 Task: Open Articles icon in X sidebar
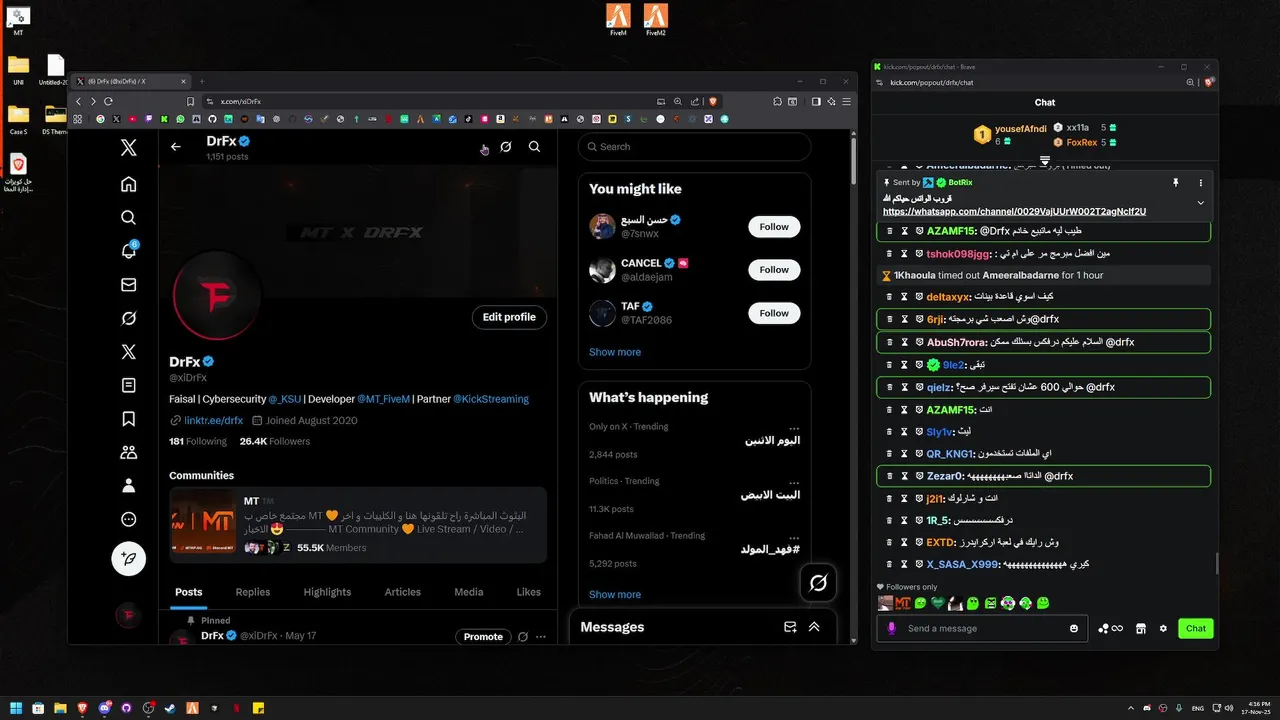128,385
